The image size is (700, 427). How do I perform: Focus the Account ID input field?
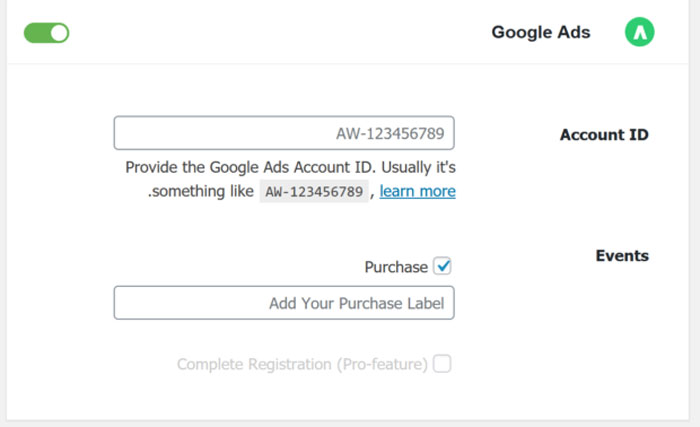coord(284,133)
